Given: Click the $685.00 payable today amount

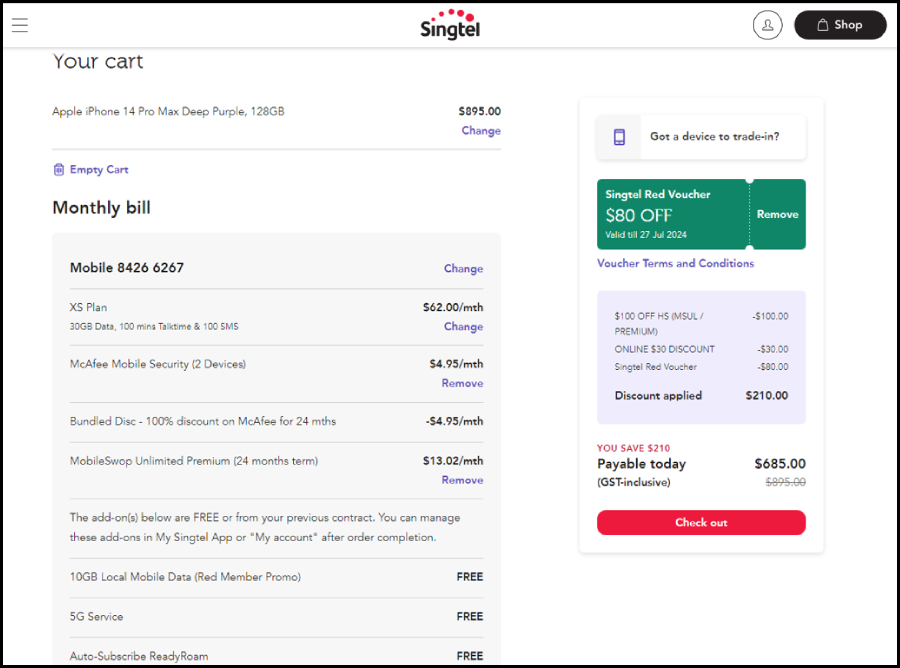Looking at the screenshot, I should [x=779, y=464].
